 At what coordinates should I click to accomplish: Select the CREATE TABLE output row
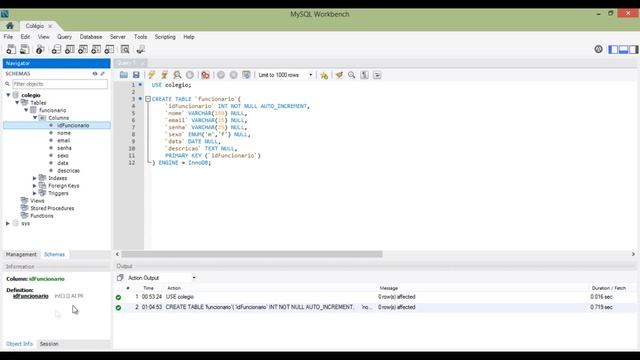click(x=375, y=307)
